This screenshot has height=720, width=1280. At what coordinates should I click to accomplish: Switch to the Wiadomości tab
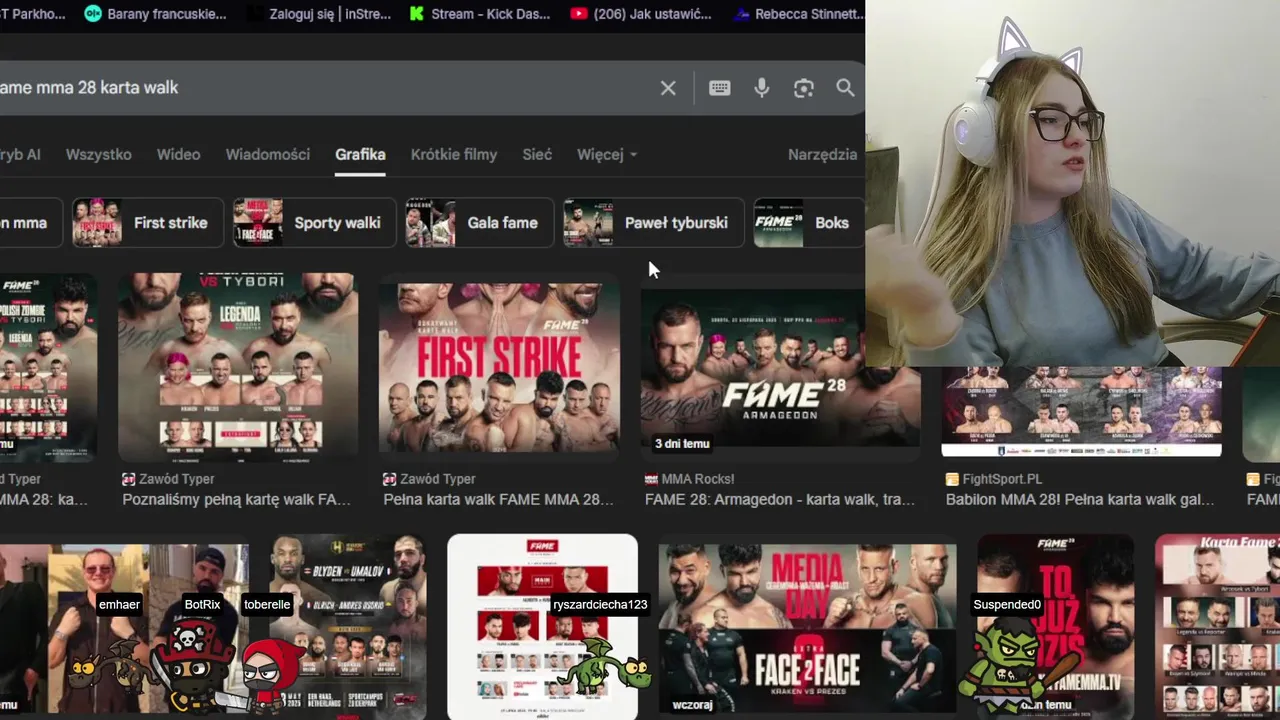coord(267,154)
